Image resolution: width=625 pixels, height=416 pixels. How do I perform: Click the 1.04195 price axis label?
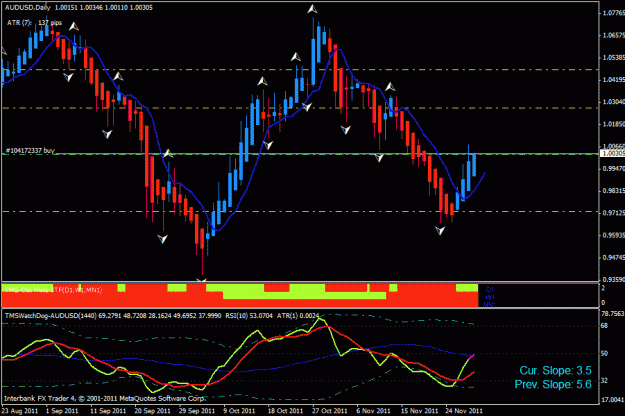pyautogui.click(x=613, y=80)
